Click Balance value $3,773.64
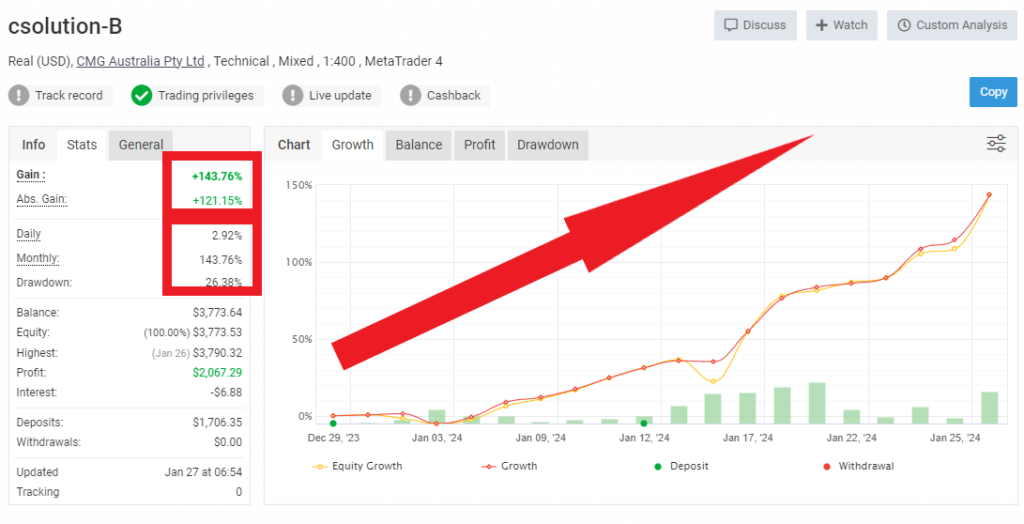 click(x=217, y=312)
